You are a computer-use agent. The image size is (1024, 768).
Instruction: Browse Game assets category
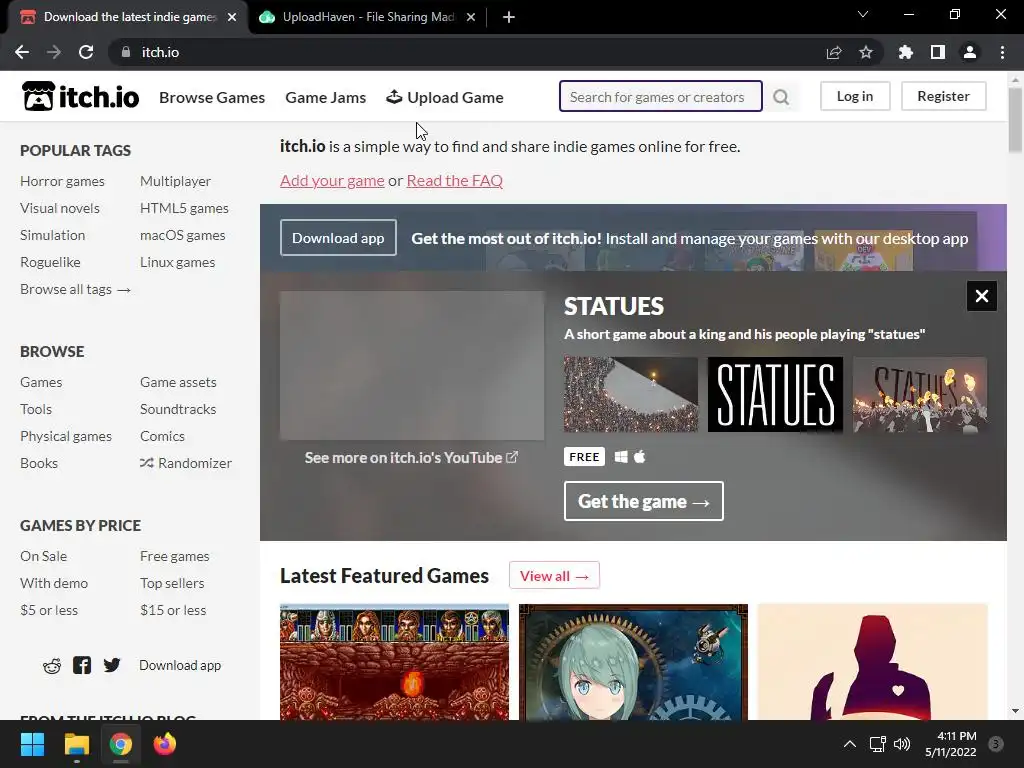pos(178,382)
